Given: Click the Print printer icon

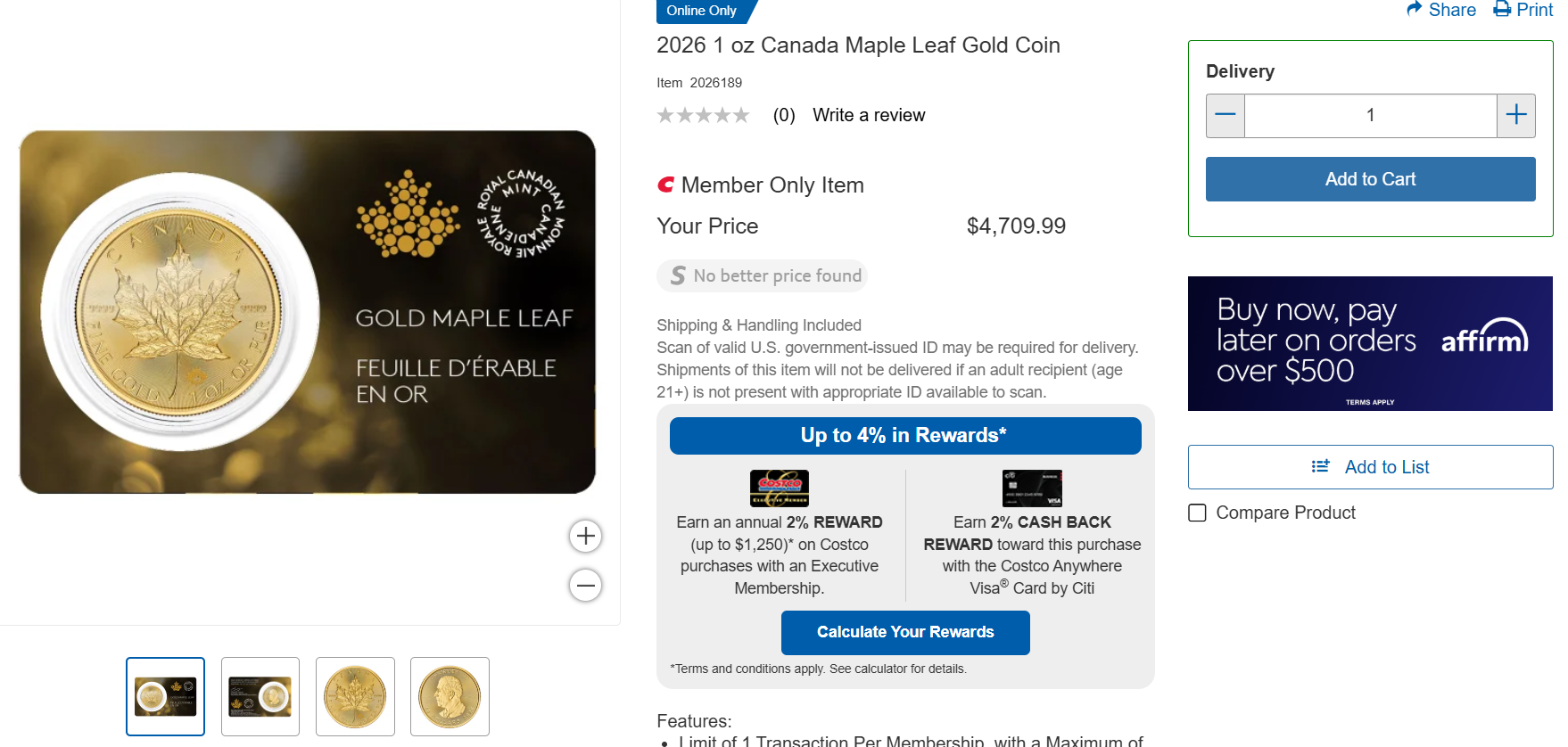Looking at the screenshot, I should coord(1503,10).
